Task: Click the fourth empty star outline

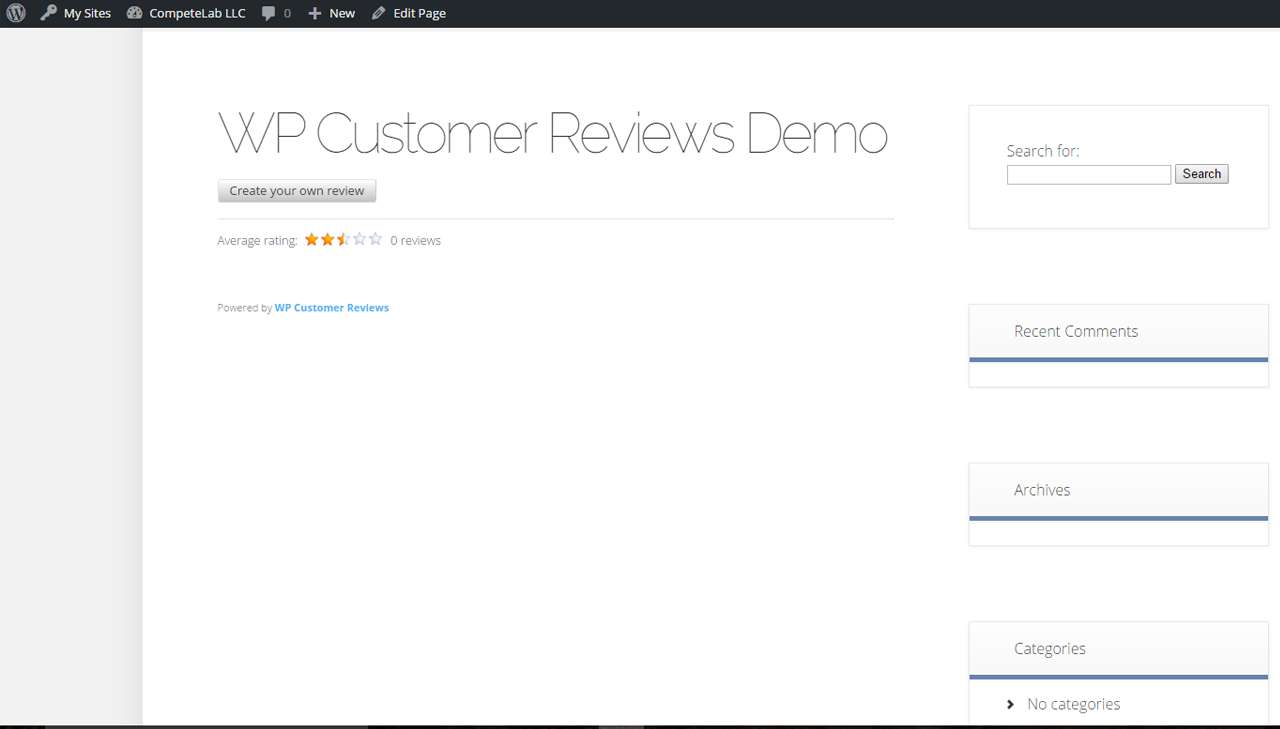Action: coord(359,239)
